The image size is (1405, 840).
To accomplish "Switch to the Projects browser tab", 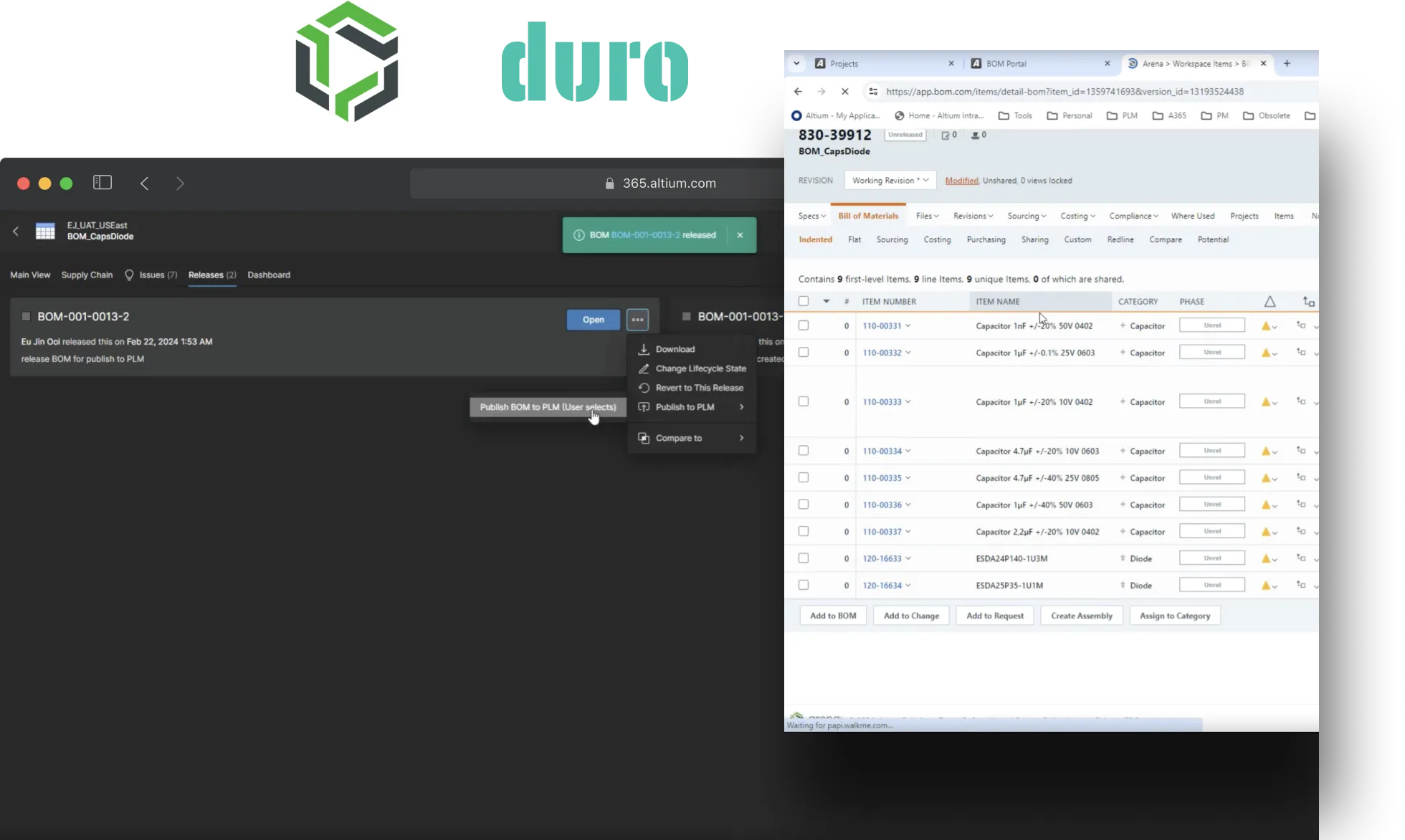I will coord(883,64).
